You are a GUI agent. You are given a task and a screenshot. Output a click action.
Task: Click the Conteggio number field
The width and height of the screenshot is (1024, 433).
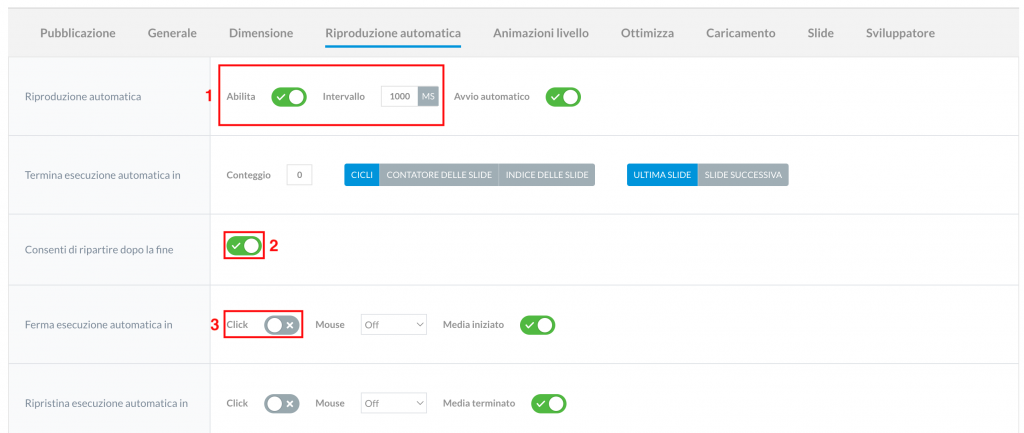pyautogui.click(x=299, y=175)
